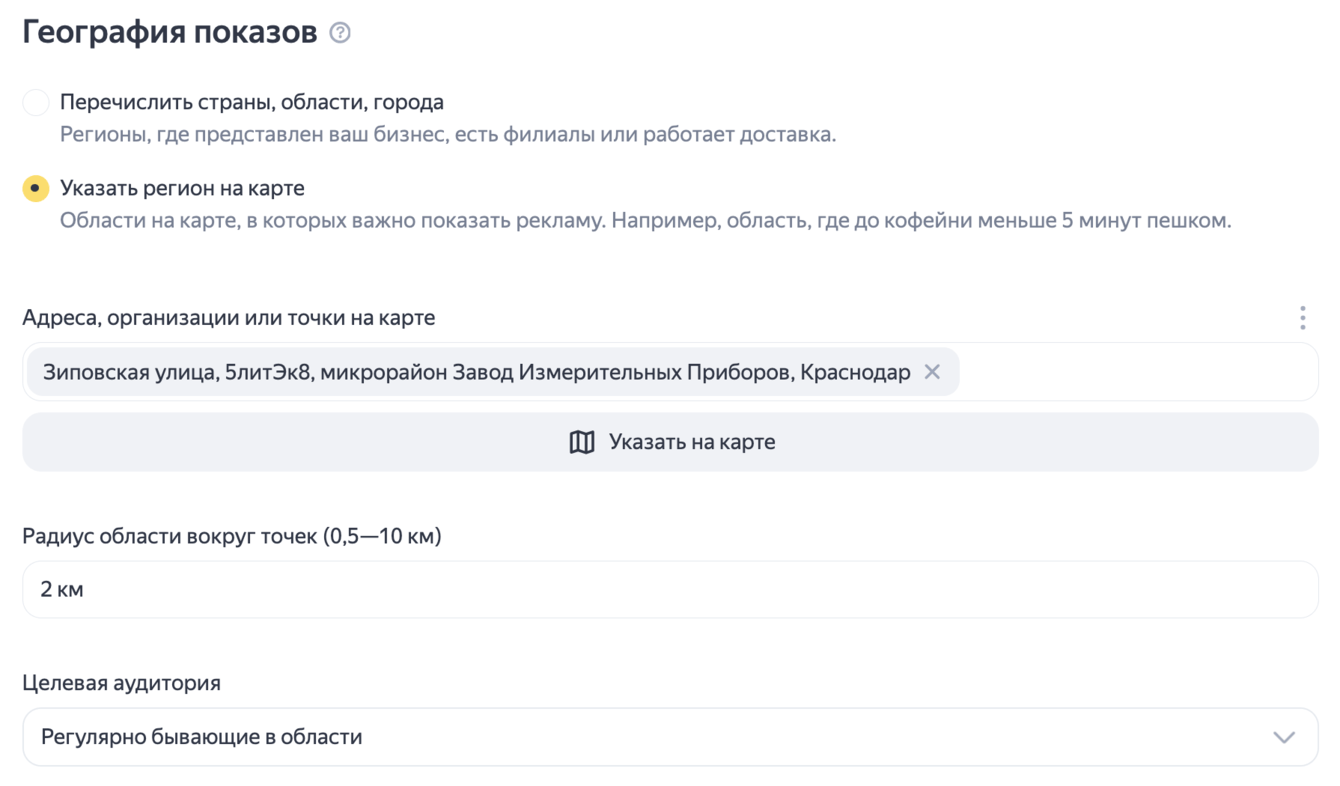Click the Целевая аудитория field label
Viewport: 1340px width, 786px height.
122,683
